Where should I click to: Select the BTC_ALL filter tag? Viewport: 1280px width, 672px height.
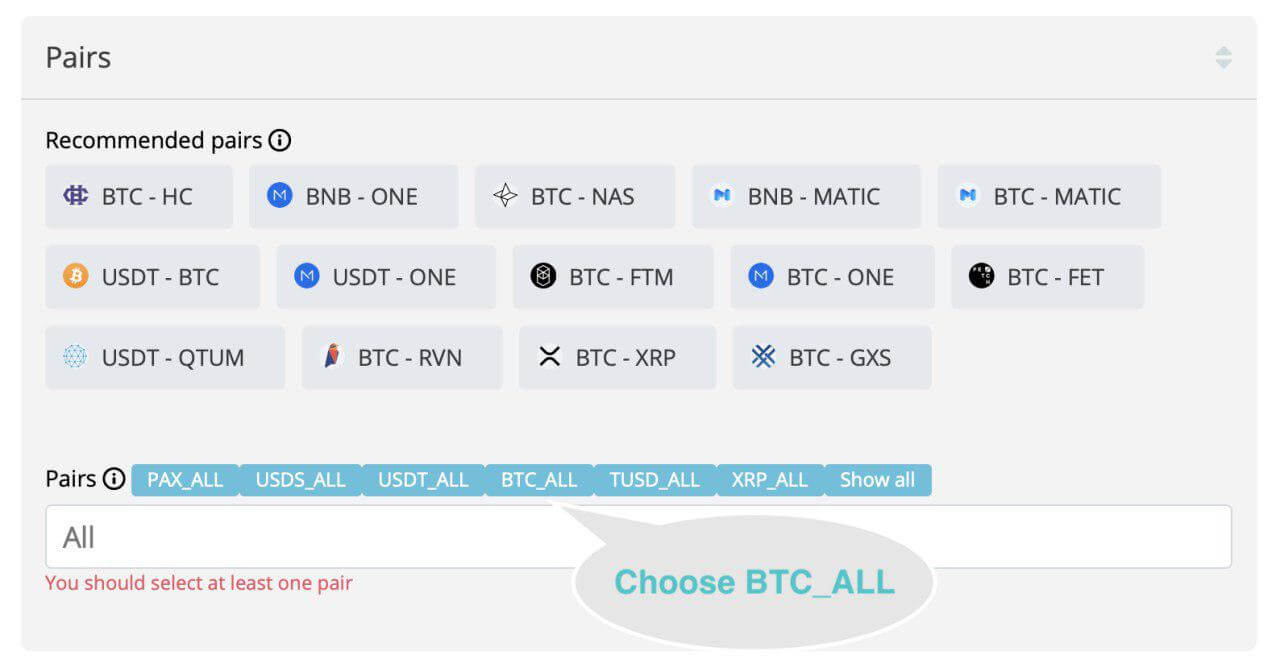(x=539, y=480)
